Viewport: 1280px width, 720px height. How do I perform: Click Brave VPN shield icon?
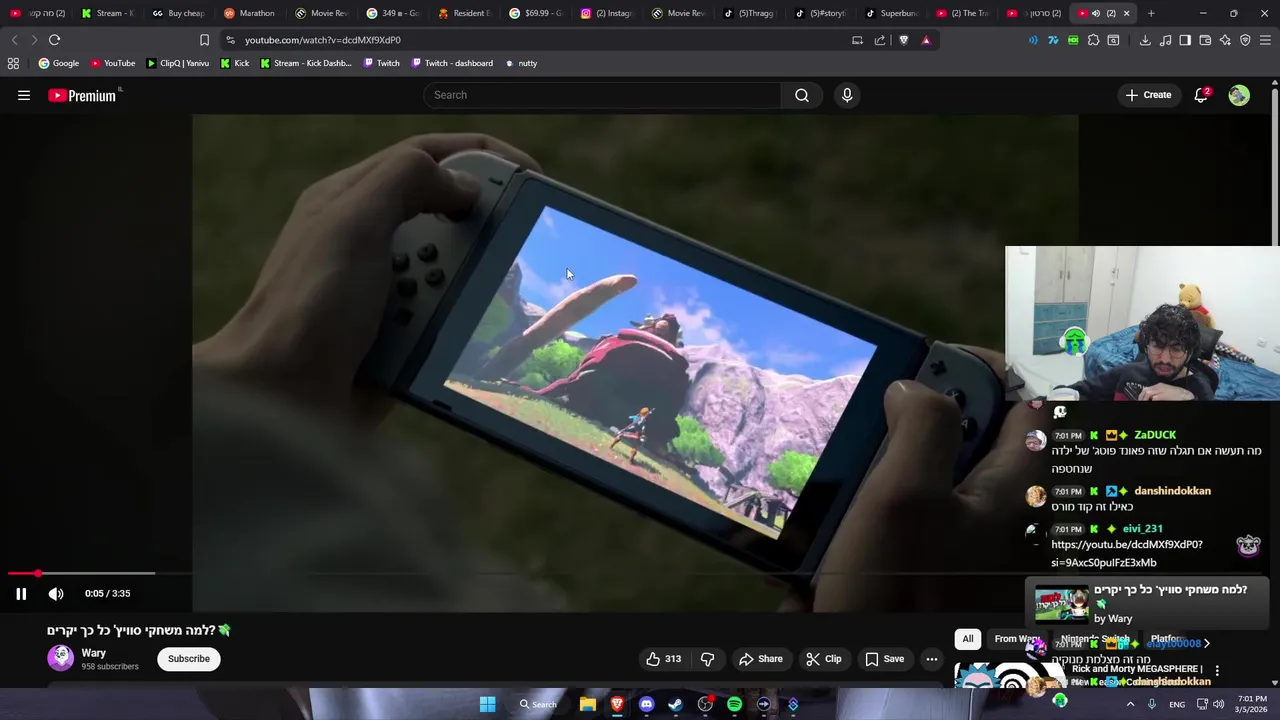pos(1245,40)
